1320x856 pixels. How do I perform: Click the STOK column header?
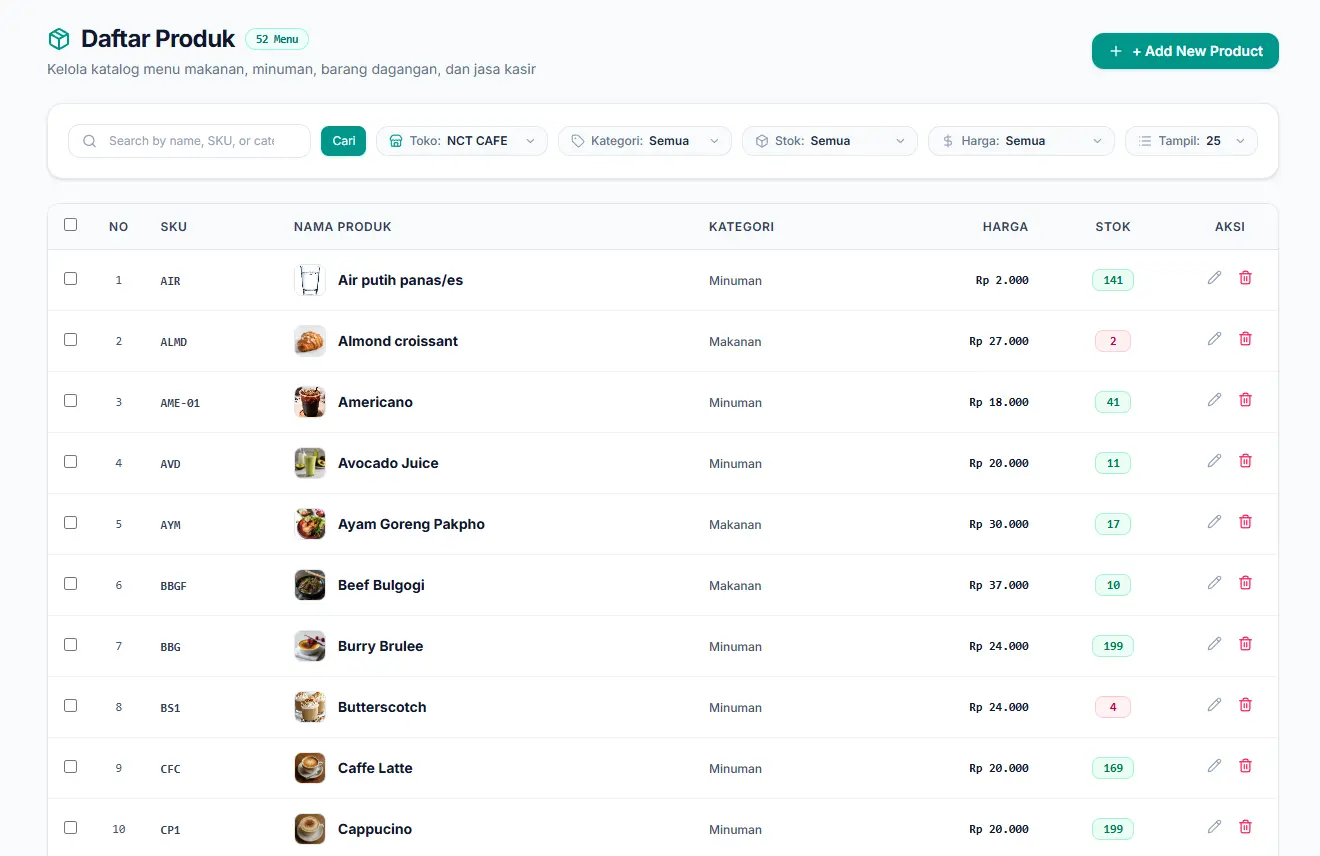tap(1113, 227)
